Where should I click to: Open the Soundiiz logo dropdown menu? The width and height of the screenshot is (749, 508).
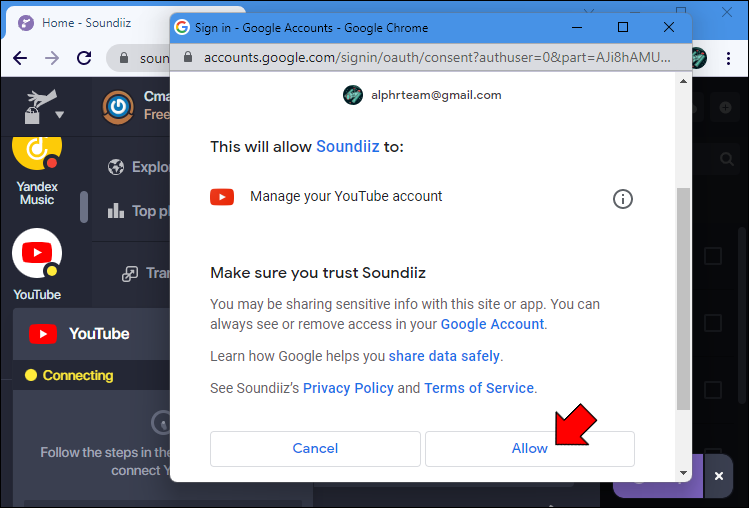point(44,107)
